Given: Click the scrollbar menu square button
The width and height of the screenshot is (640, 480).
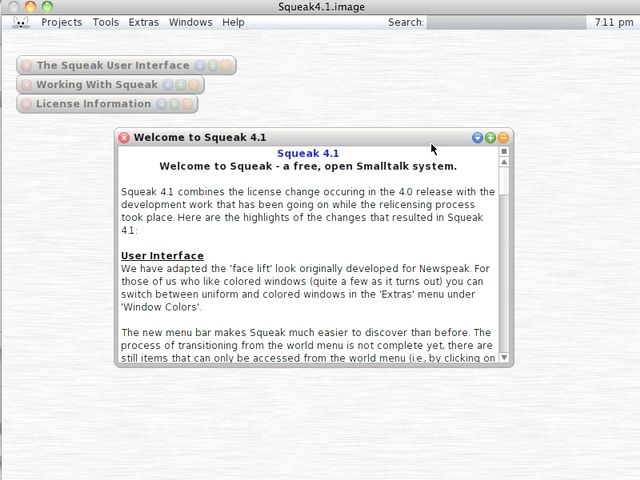Looking at the screenshot, I should pyautogui.click(x=504, y=151).
